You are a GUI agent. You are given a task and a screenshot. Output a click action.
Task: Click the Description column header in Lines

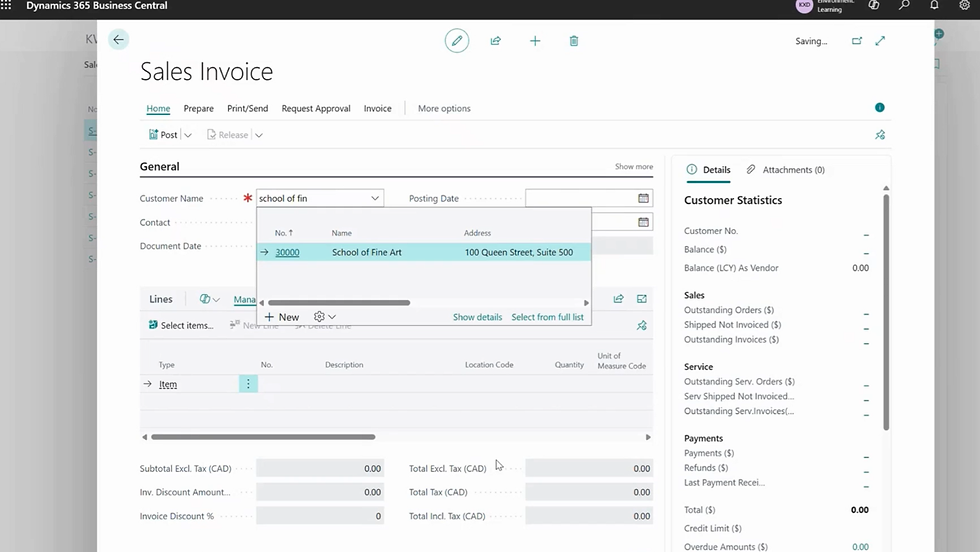pos(344,364)
